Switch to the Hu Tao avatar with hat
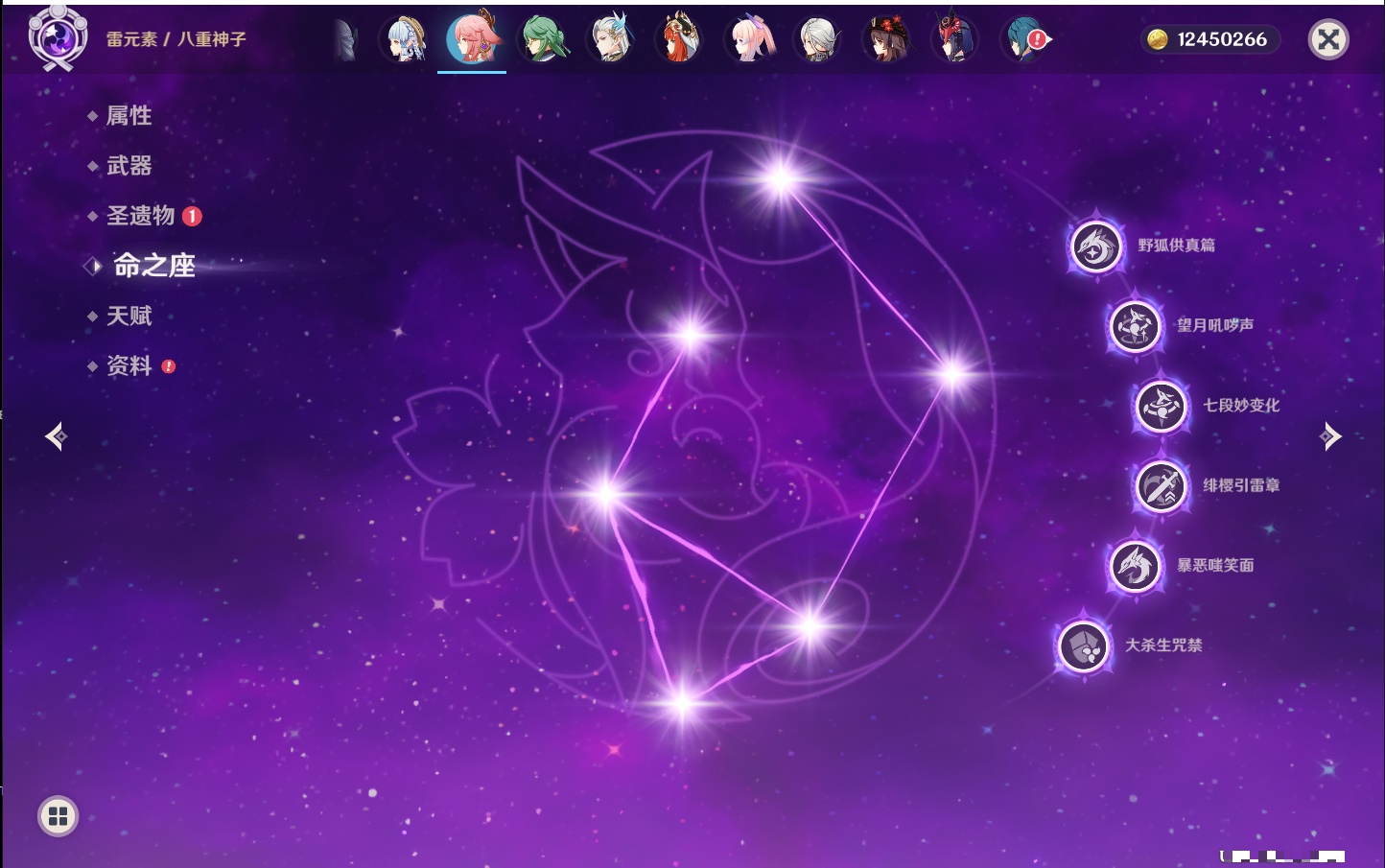The width and height of the screenshot is (1385, 868). (x=886, y=39)
